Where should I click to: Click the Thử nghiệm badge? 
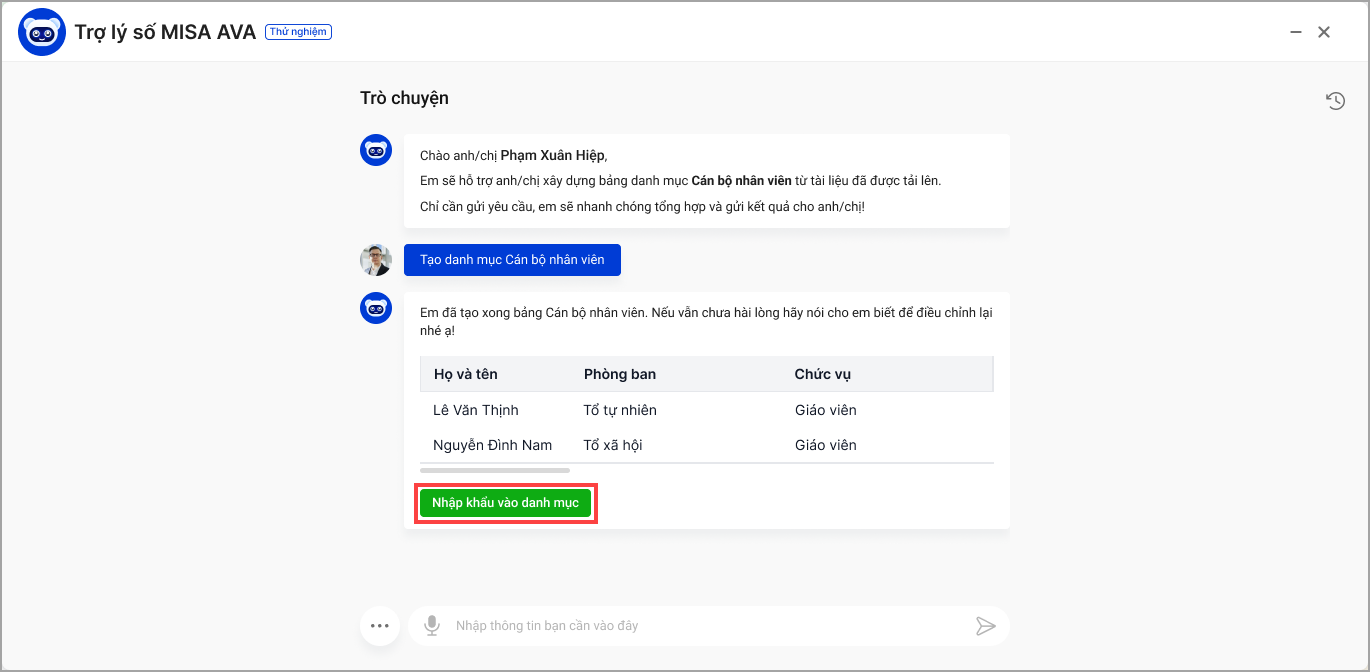(298, 32)
